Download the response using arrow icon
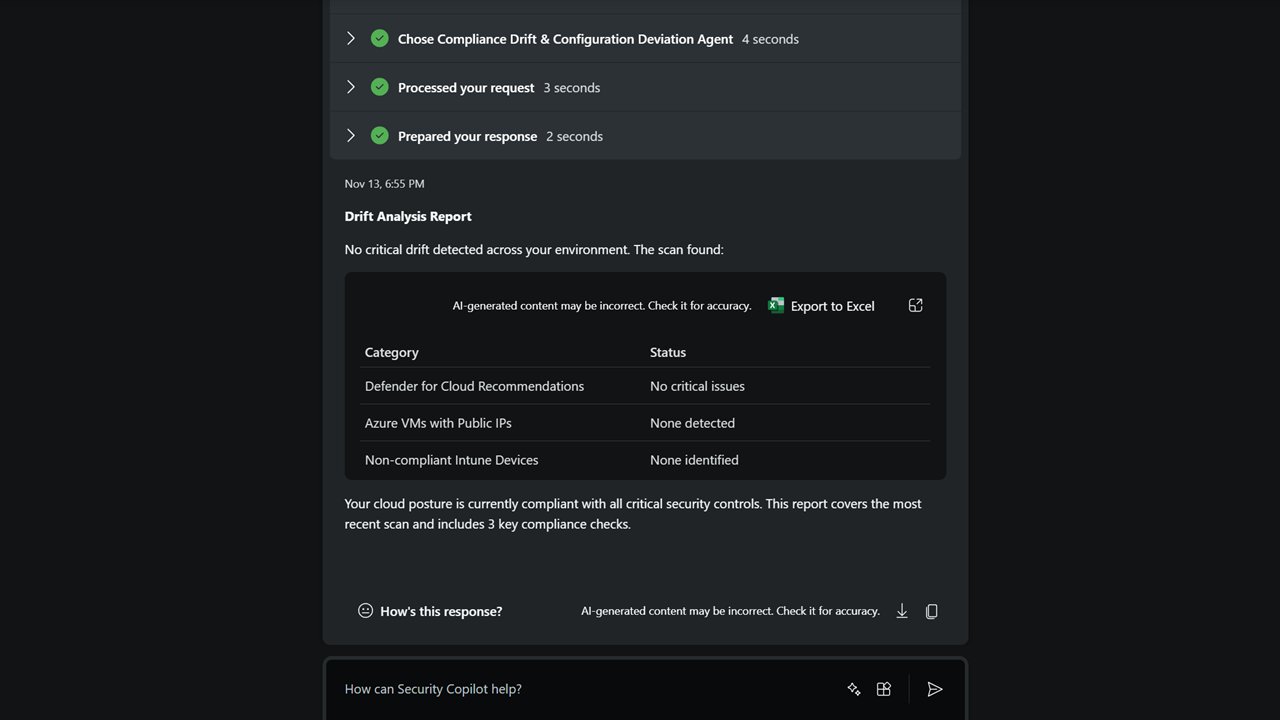Viewport: 1280px width, 720px height. coord(902,611)
